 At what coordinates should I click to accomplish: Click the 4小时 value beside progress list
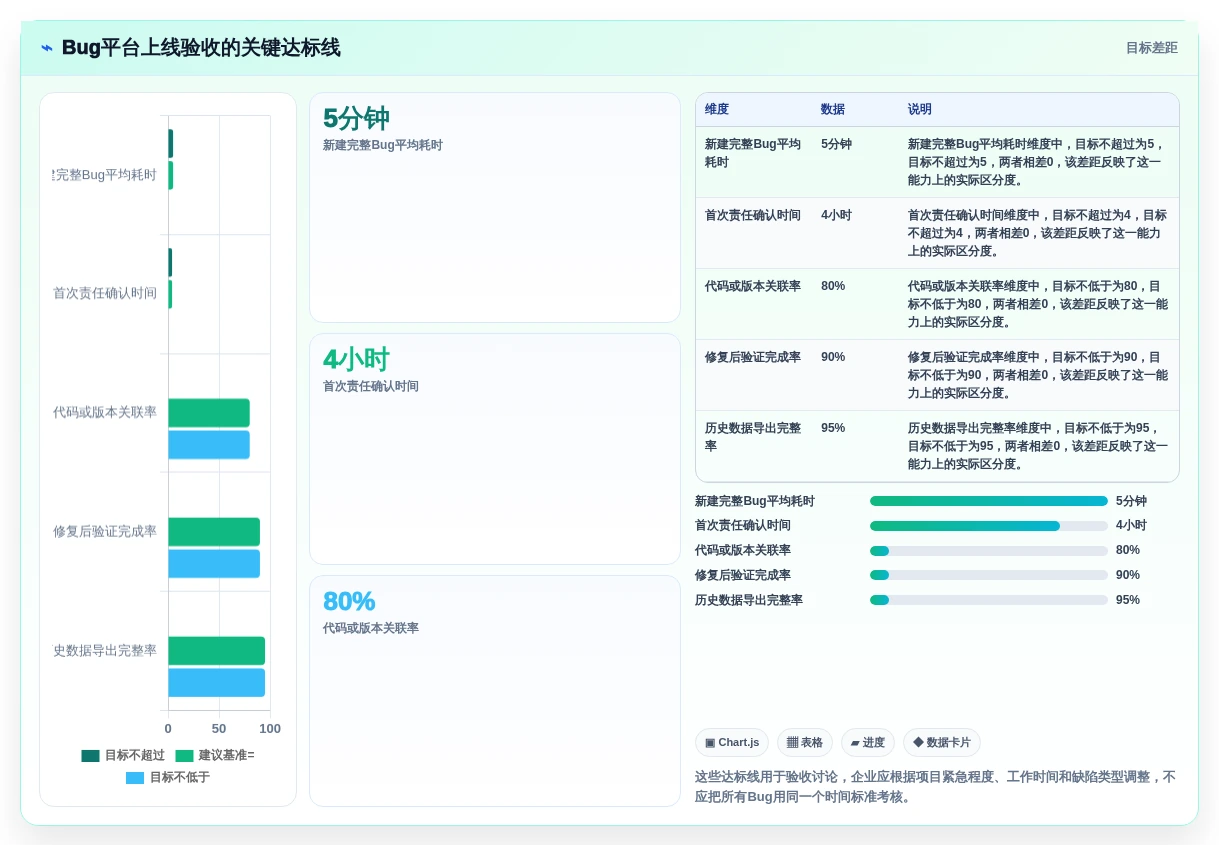(1131, 526)
